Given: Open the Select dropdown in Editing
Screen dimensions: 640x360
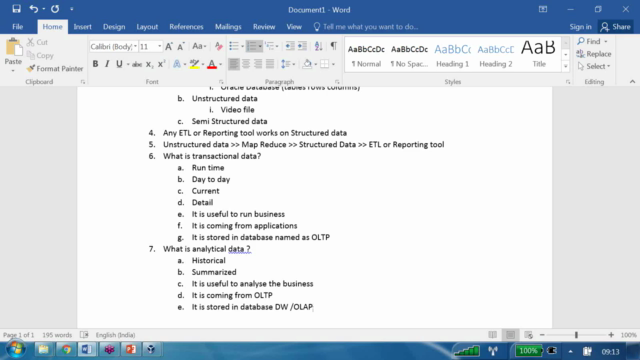Looking at the screenshot, I should (x=594, y=66).
